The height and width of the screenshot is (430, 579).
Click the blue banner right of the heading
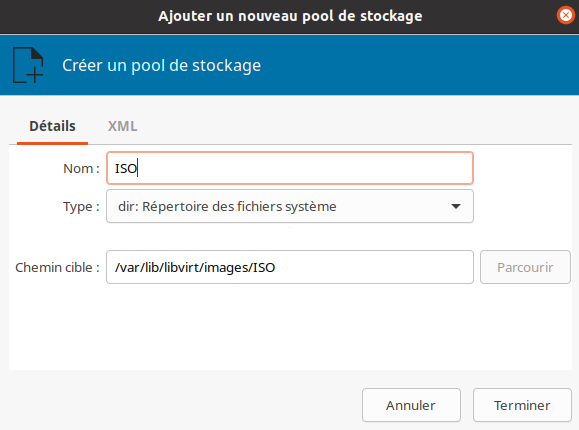click(417, 65)
